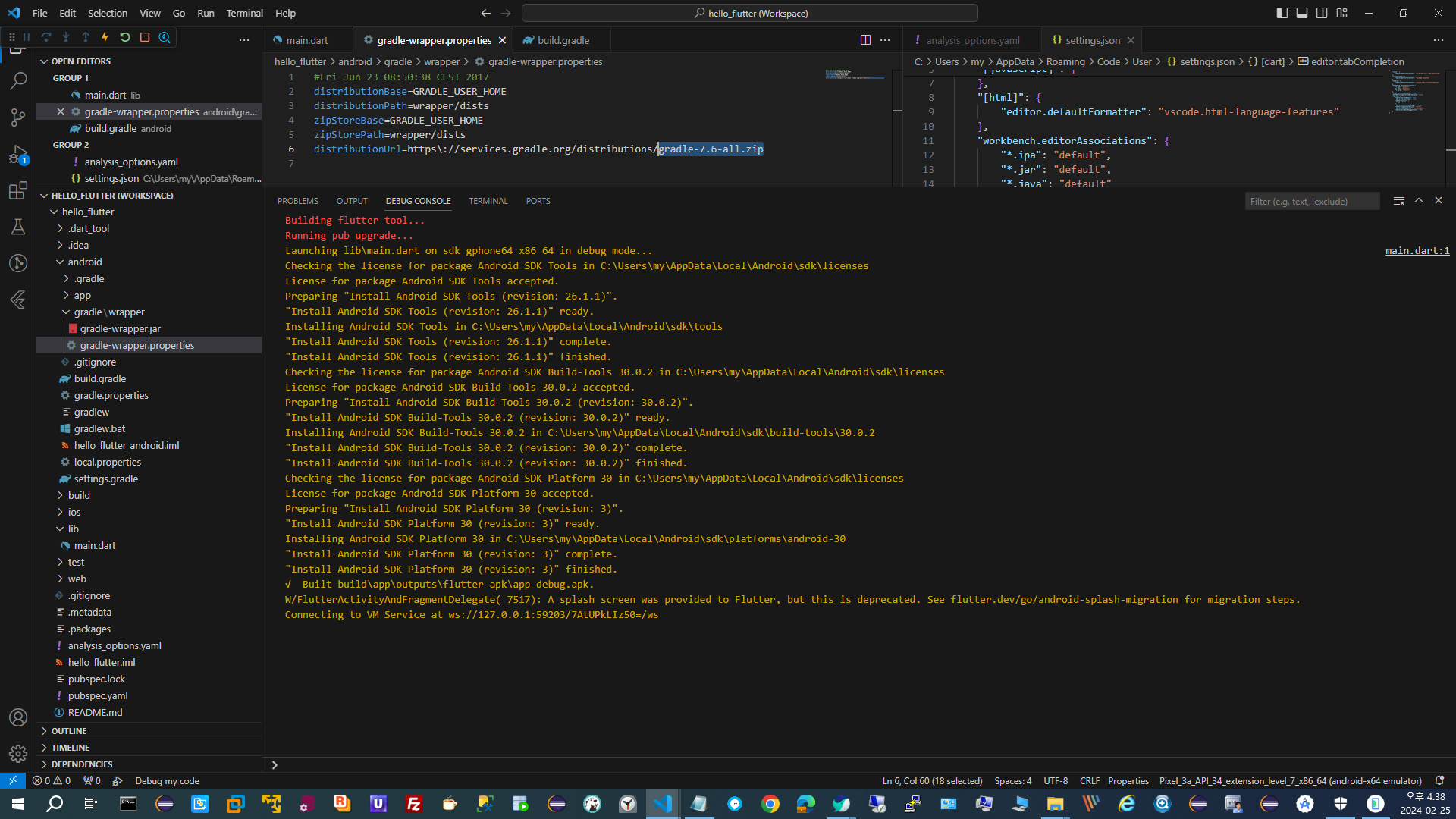This screenshot has width=1456, height=819.
Task: Click the hello_flutter command center search
Action: (x=749, y=13)
